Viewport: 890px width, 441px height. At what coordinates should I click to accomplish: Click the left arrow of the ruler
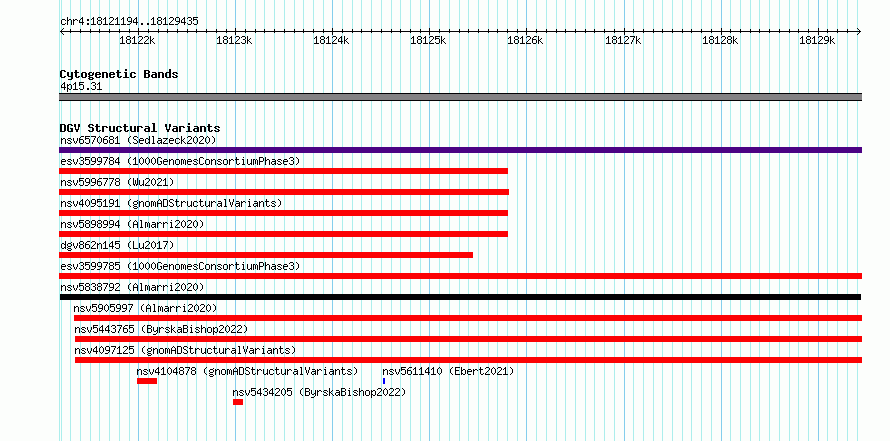coord(62,31)
